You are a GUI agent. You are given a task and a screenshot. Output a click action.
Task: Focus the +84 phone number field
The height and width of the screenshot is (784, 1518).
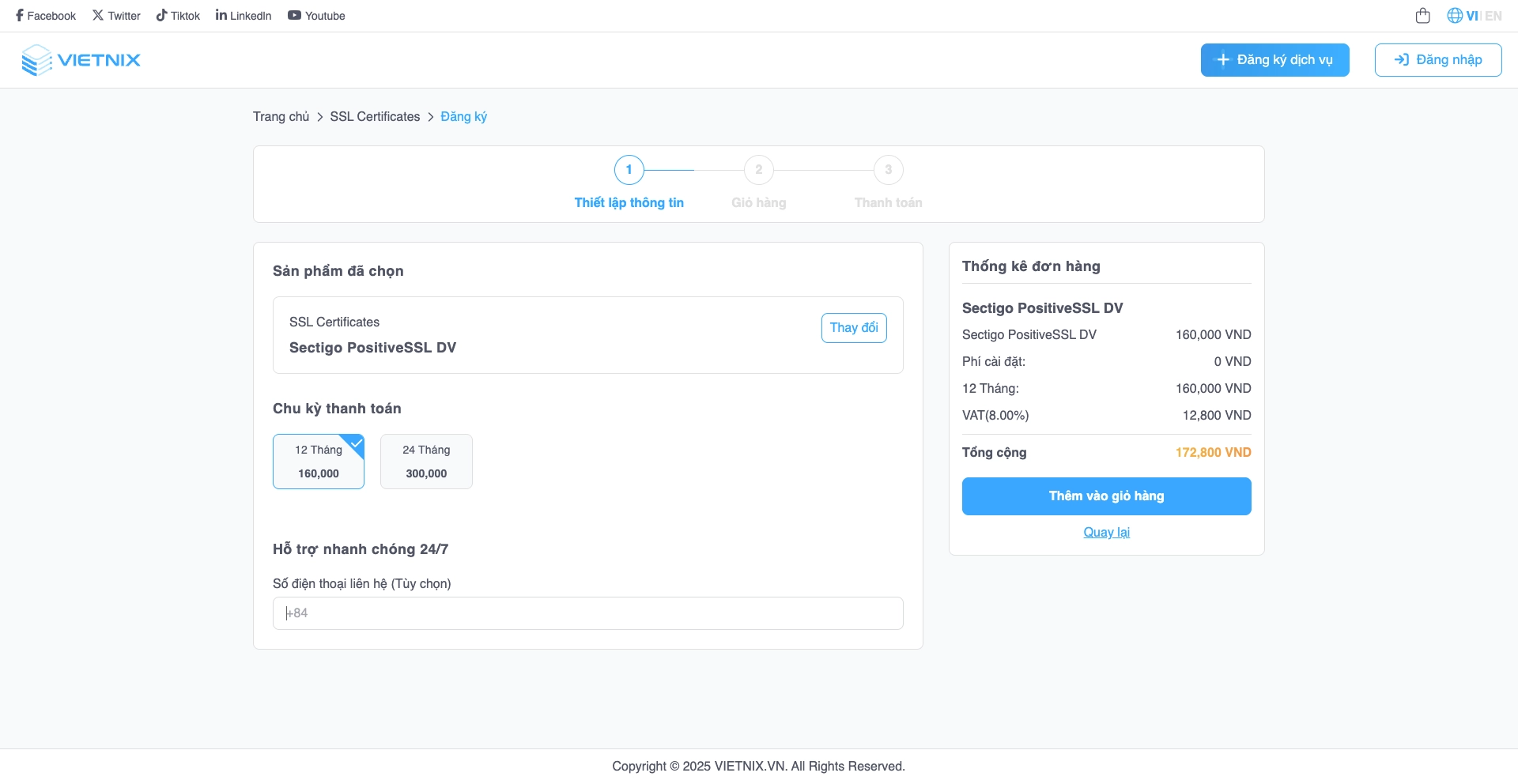click(587, 613)
